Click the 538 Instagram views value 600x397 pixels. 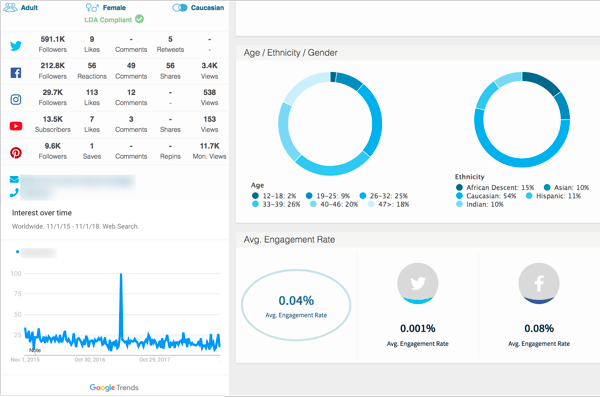point(210,92)
